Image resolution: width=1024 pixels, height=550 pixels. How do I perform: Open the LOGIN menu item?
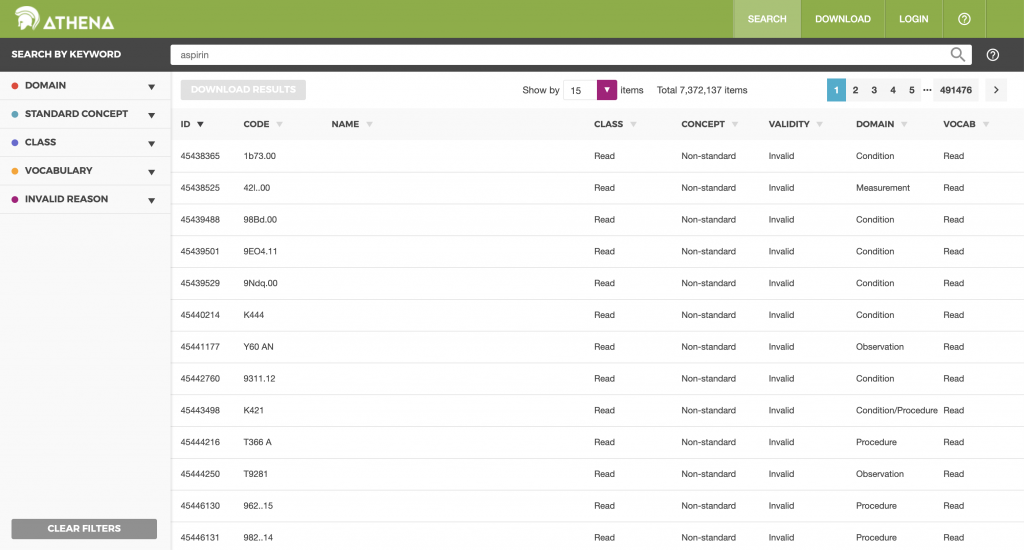click(x=913, y=19)
